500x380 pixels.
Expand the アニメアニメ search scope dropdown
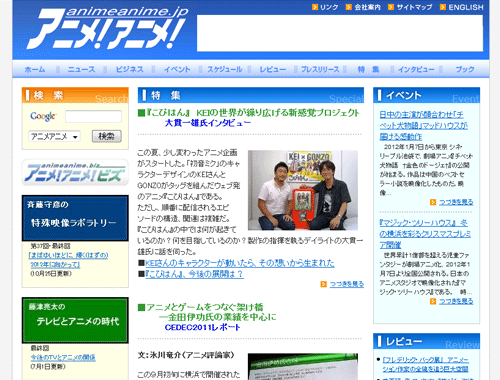(54, 136)
